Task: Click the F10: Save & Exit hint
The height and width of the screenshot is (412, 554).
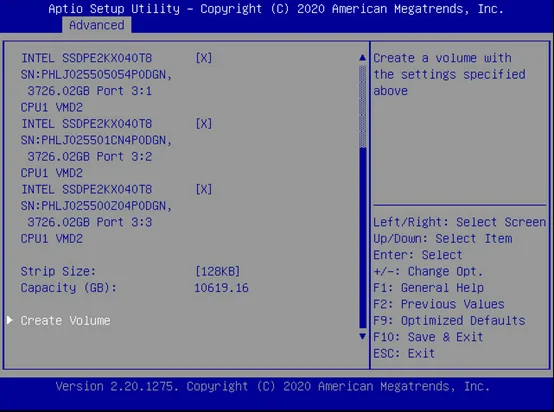Action: [x=428, y=337]
